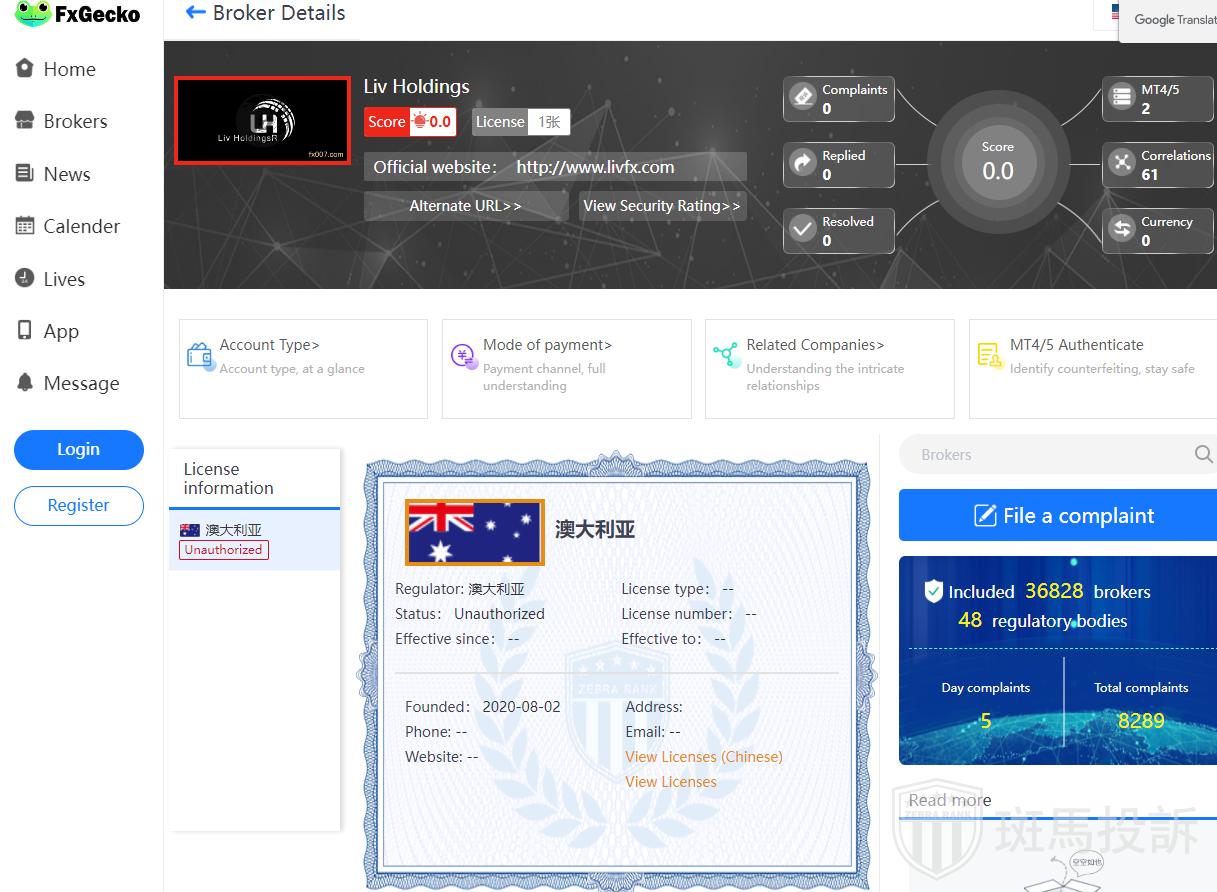Open View Security Rating details
This screenshot has width=1217, height=892.
(x=661, y=206)
